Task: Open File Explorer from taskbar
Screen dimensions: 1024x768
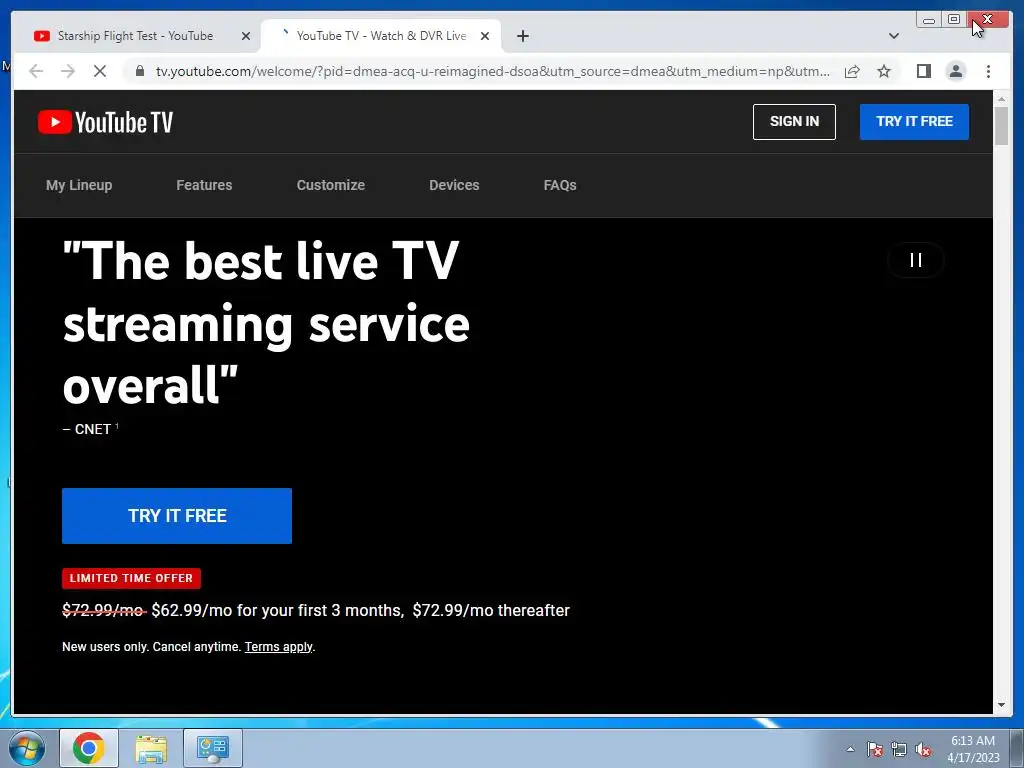Action: click(x=151, y=748)
